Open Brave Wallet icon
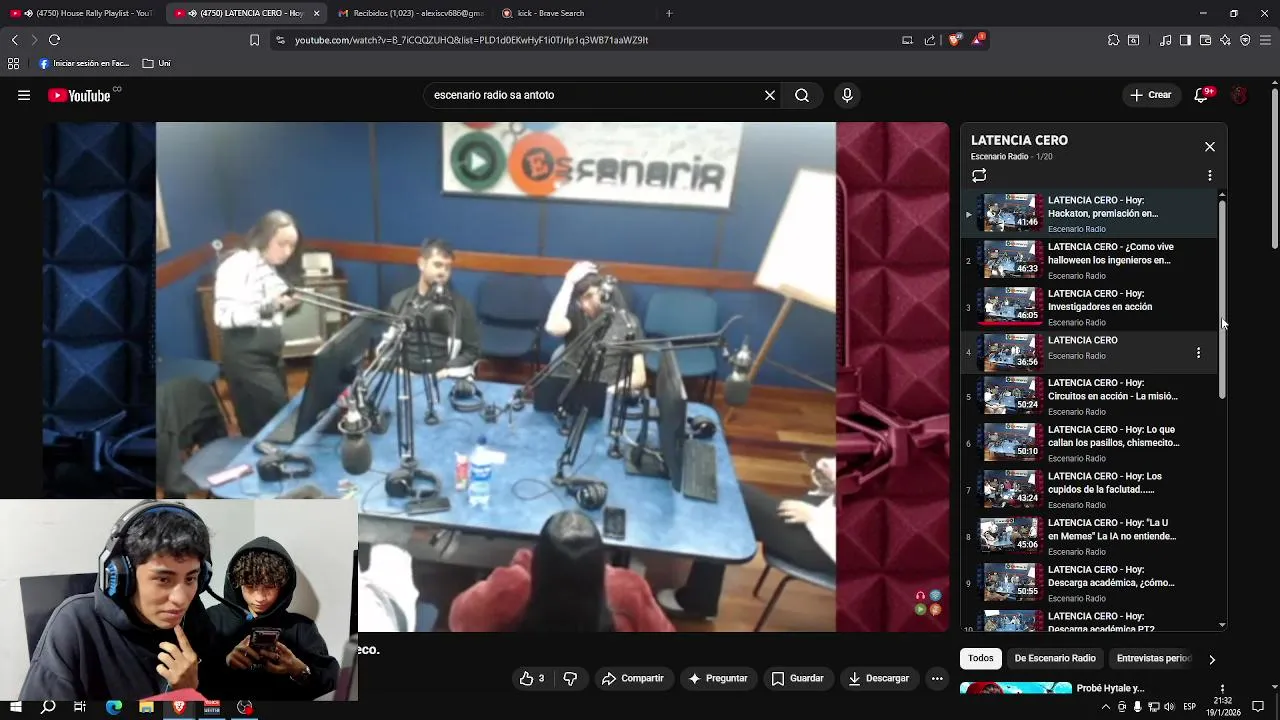 pyautogui.click(x=1205, y=40)
